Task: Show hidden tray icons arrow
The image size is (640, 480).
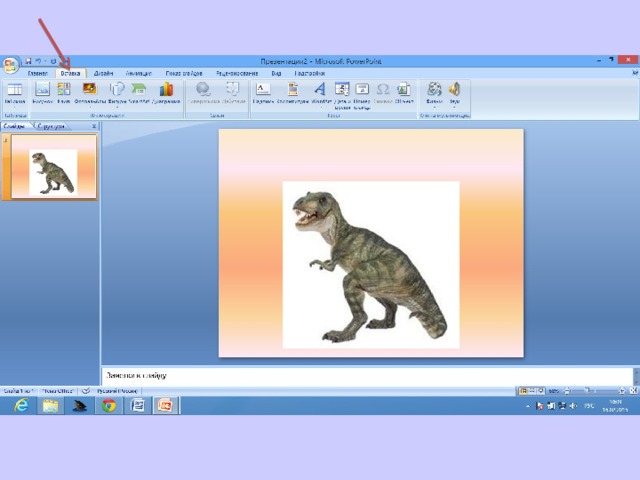Action: pos(528,406)
